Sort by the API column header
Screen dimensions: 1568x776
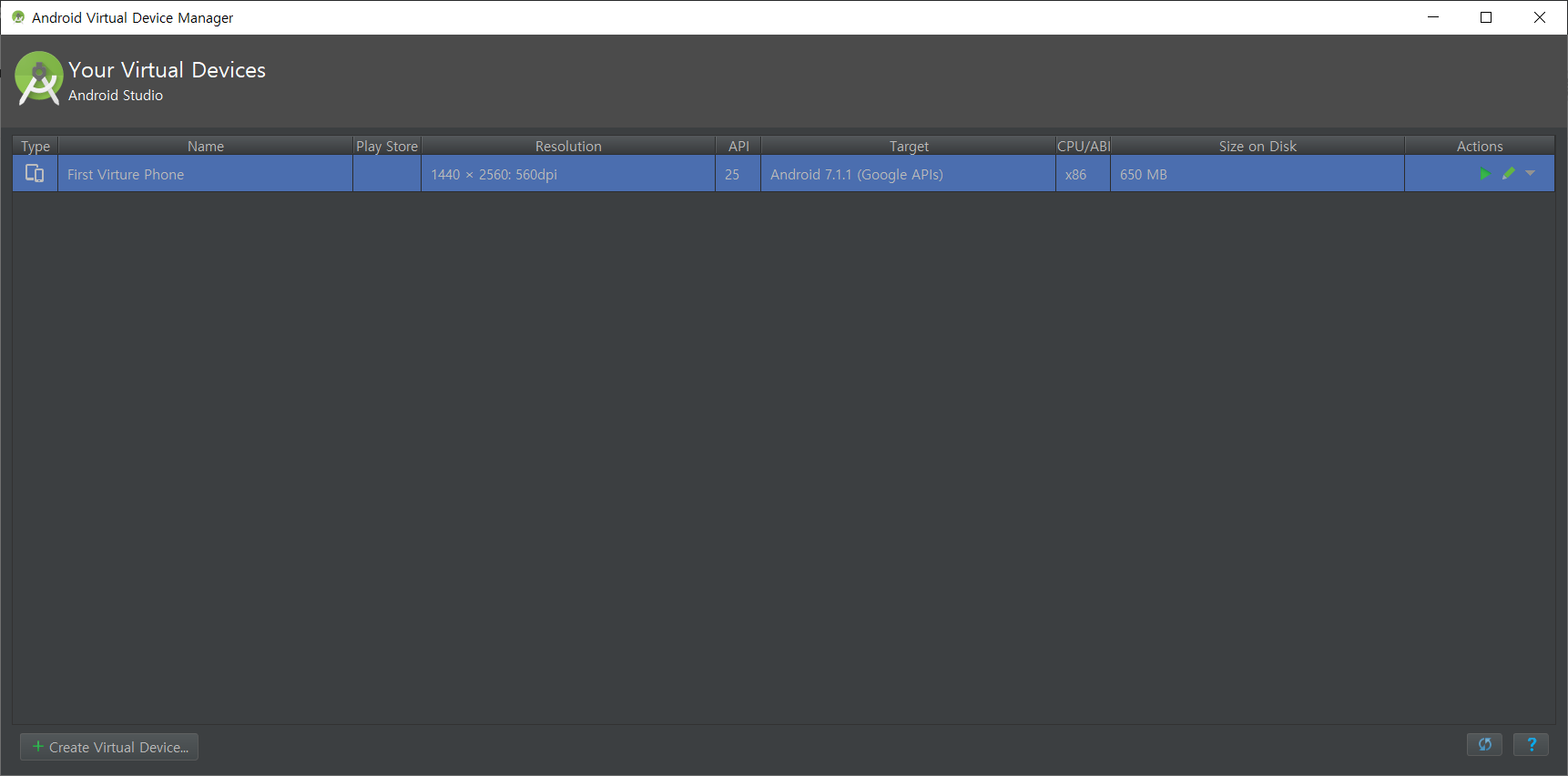coord(738,146)
